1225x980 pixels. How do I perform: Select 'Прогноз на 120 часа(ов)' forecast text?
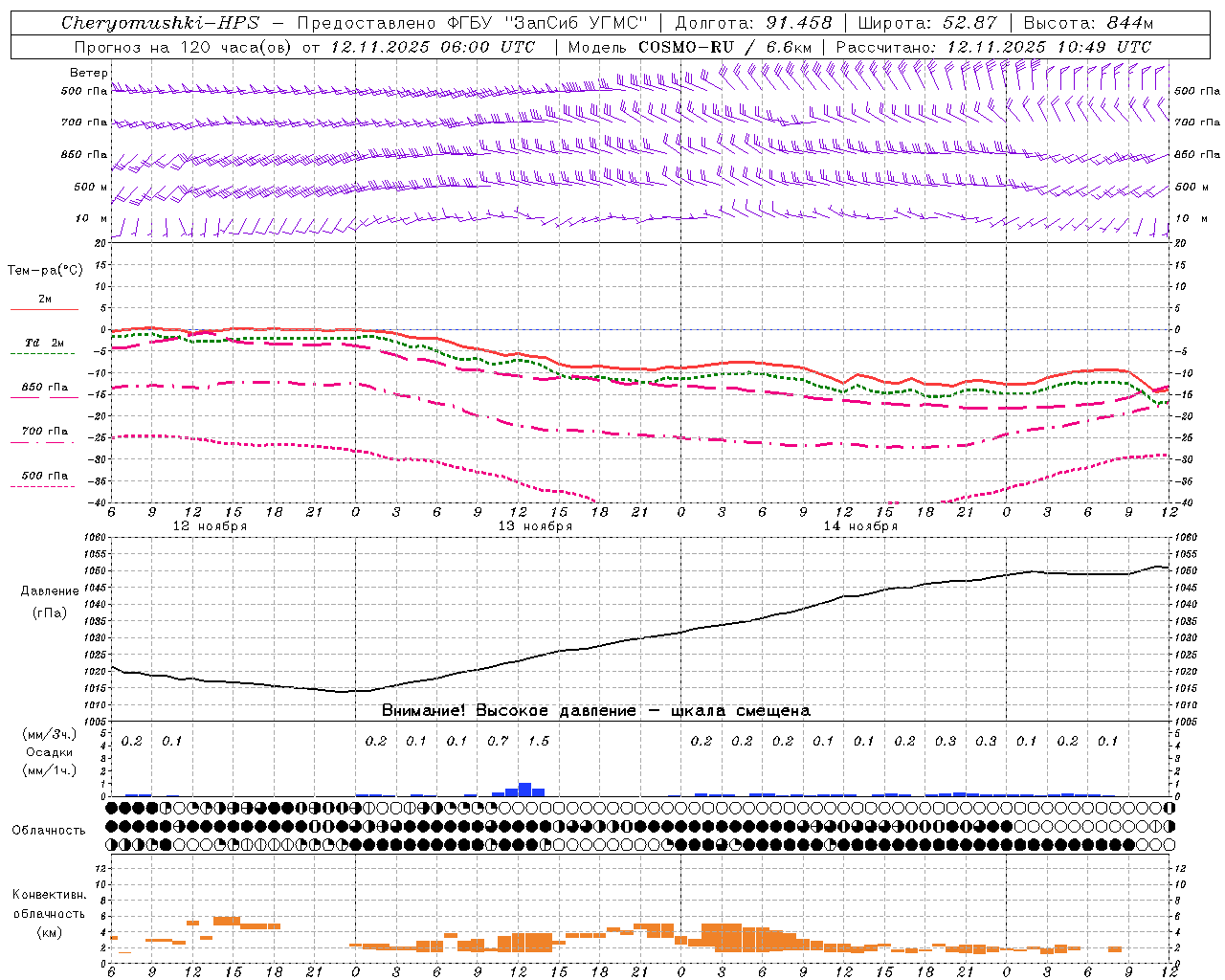click(x=184, y=47)
